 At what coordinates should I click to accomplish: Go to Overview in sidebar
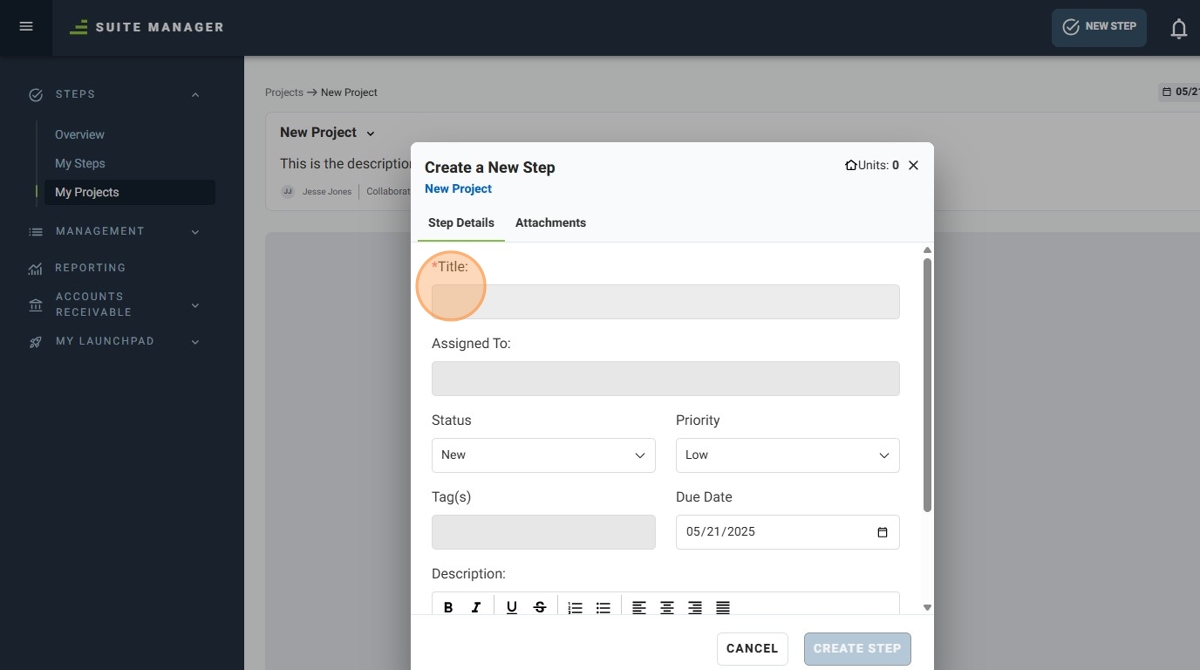80,134
